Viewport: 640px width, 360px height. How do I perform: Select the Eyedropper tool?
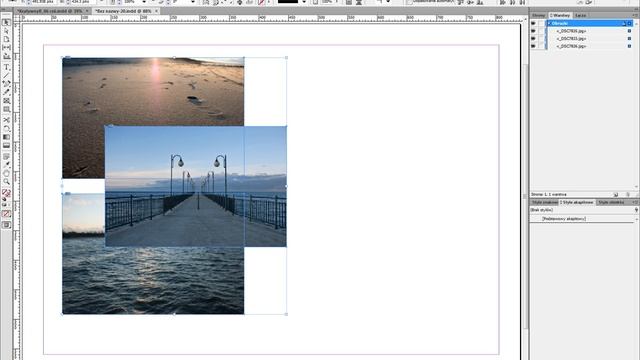pos(7,165)
